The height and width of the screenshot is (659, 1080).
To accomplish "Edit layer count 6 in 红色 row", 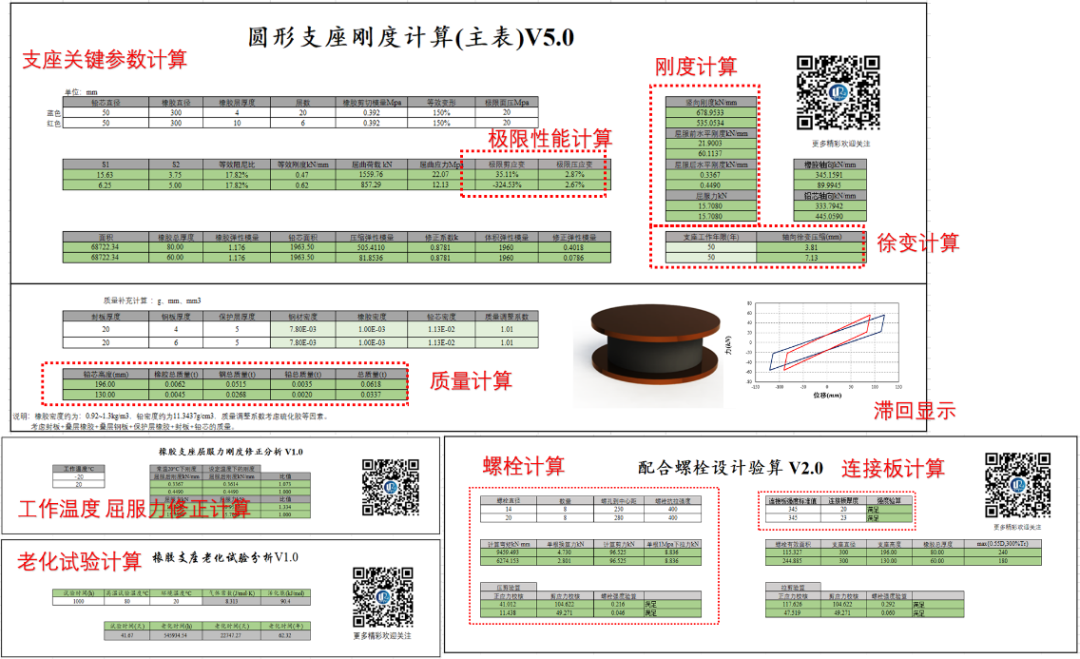I will coord(303,123).
